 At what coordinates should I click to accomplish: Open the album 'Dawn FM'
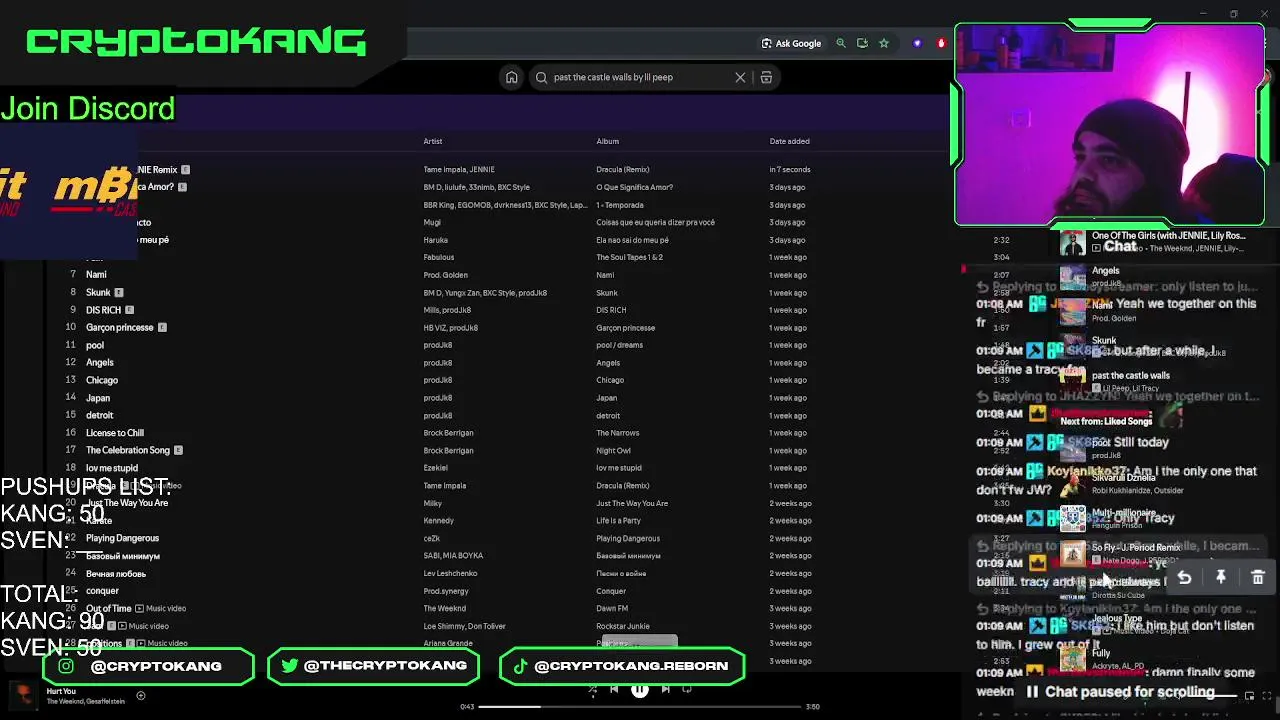click(x=612, y=608)
